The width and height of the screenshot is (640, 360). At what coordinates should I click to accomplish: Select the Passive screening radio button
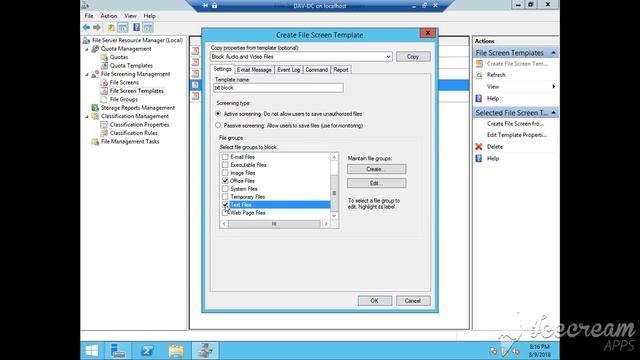point(218,126)
